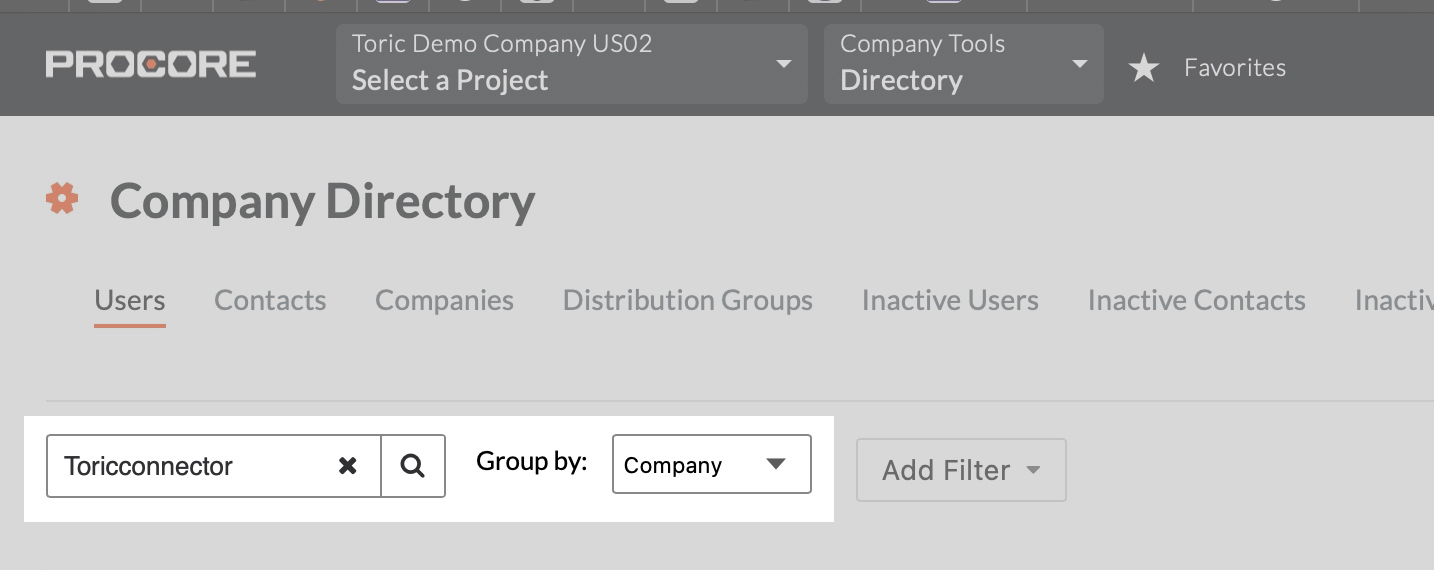This screenshot has width=1434, height=570.
Task: Click the Favorites text link
Action: pos(1235,68)
